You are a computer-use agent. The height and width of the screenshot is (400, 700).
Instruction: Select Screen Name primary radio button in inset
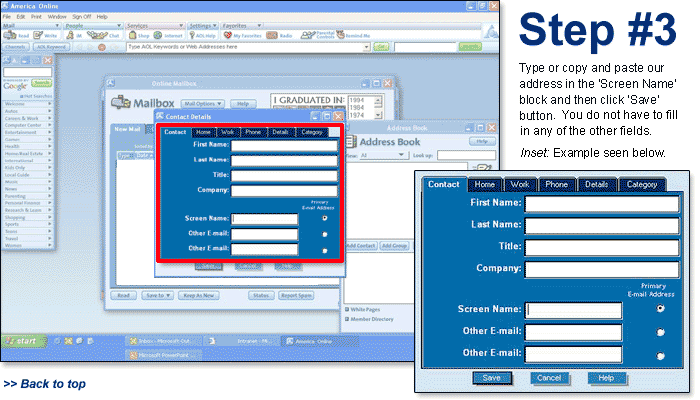tap(660, 309)
